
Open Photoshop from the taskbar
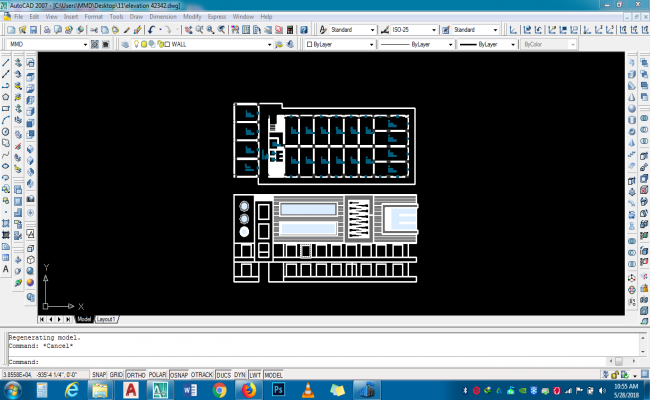280,388
